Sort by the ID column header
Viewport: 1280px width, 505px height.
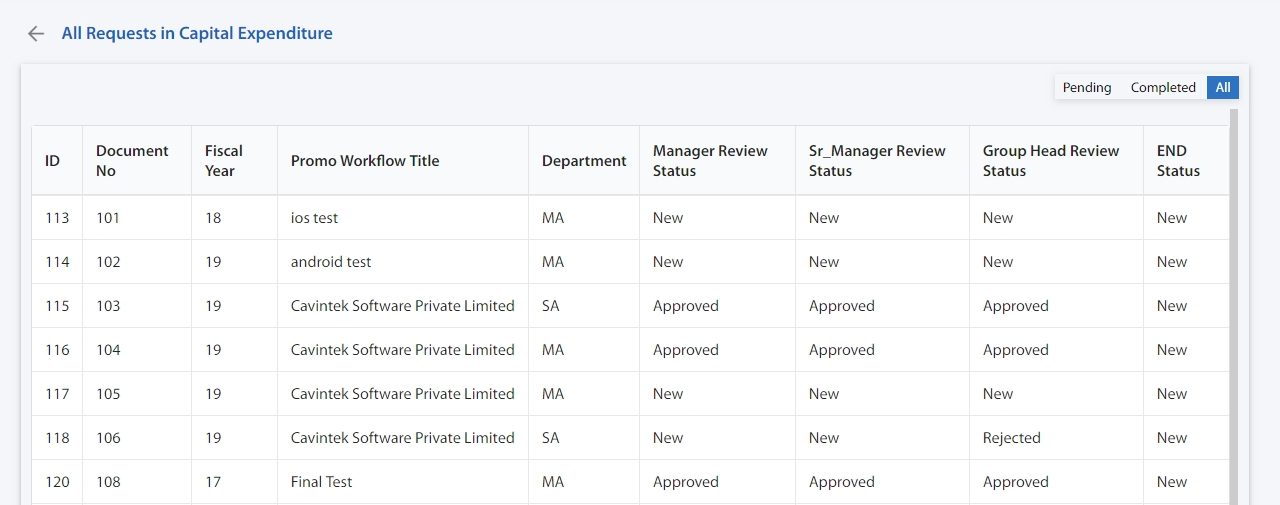53,161
